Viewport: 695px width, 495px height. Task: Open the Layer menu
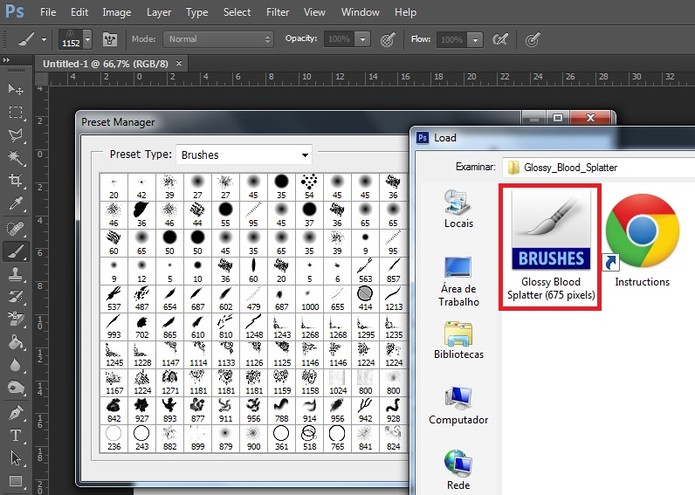[x=159, y=12]
